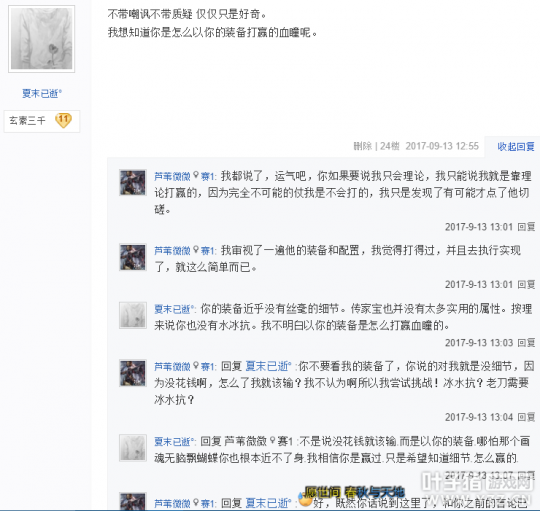Image resolution: width=540 pixels, height=511 pixels.
Task: Open the female icon by 芦苇微微 in first reply
Action: (x=196, y=176)
